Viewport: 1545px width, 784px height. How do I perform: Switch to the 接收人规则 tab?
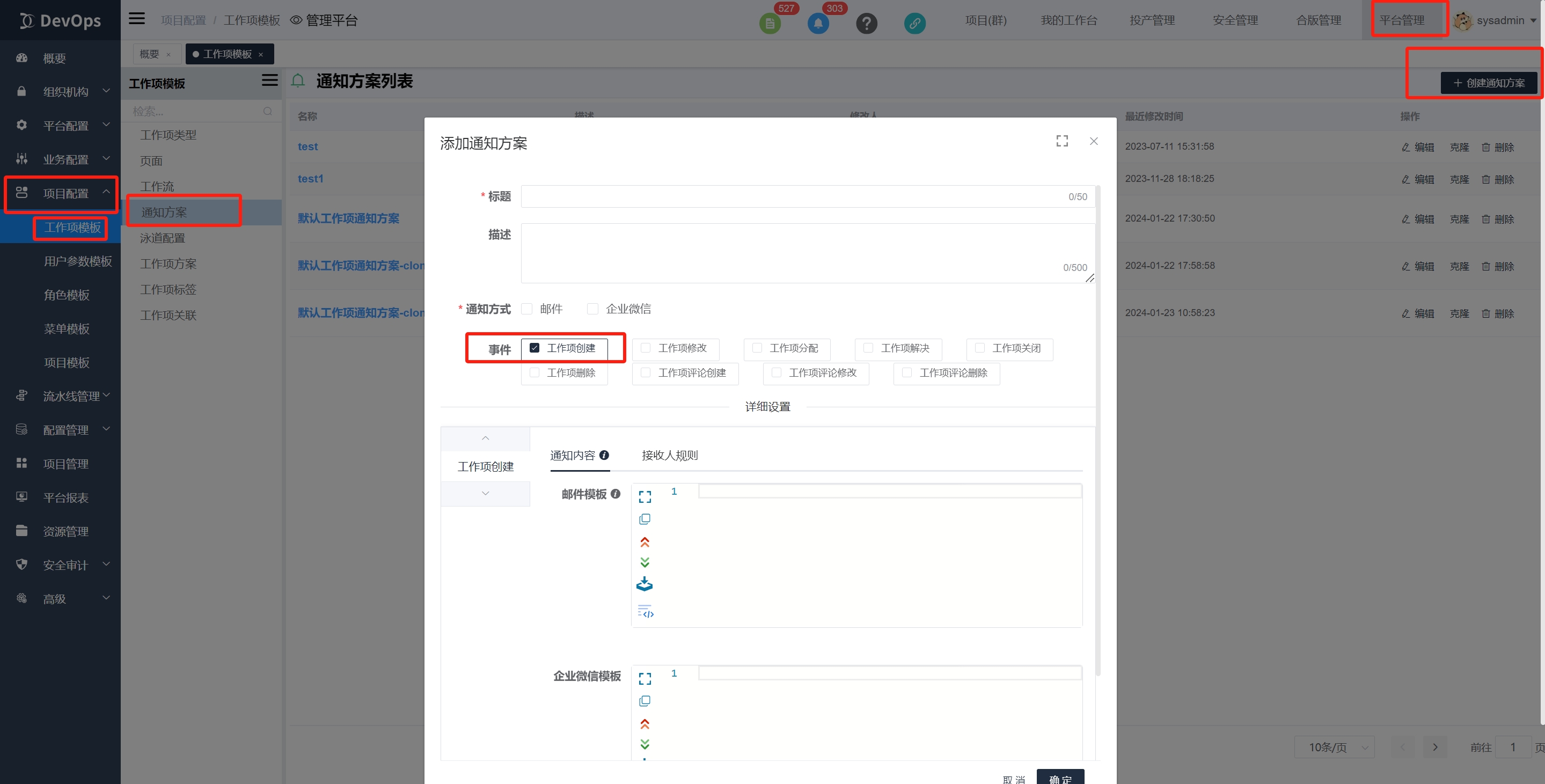[669, 455]
